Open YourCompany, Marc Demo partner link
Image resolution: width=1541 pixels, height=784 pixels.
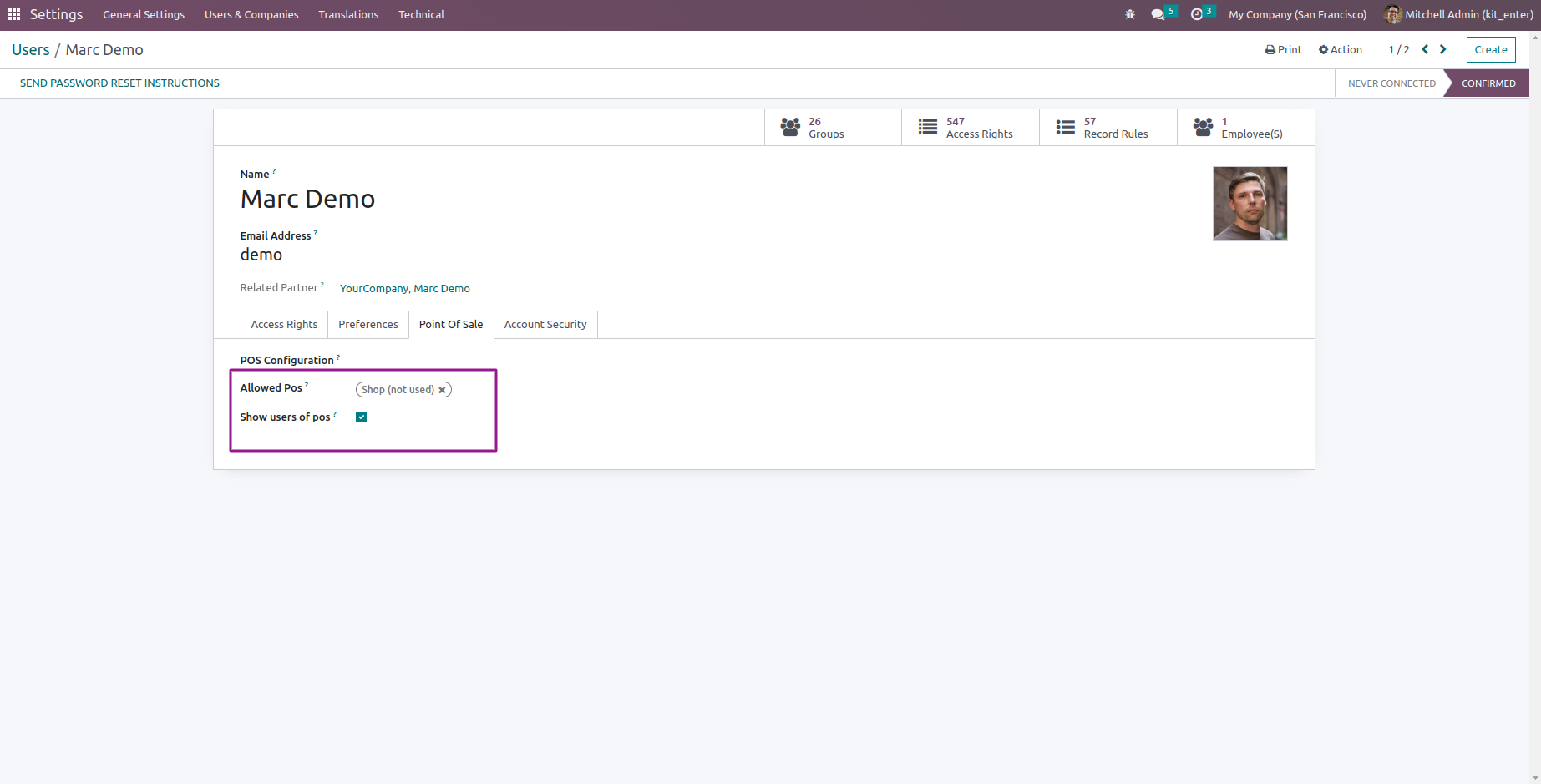click(404, 288)
